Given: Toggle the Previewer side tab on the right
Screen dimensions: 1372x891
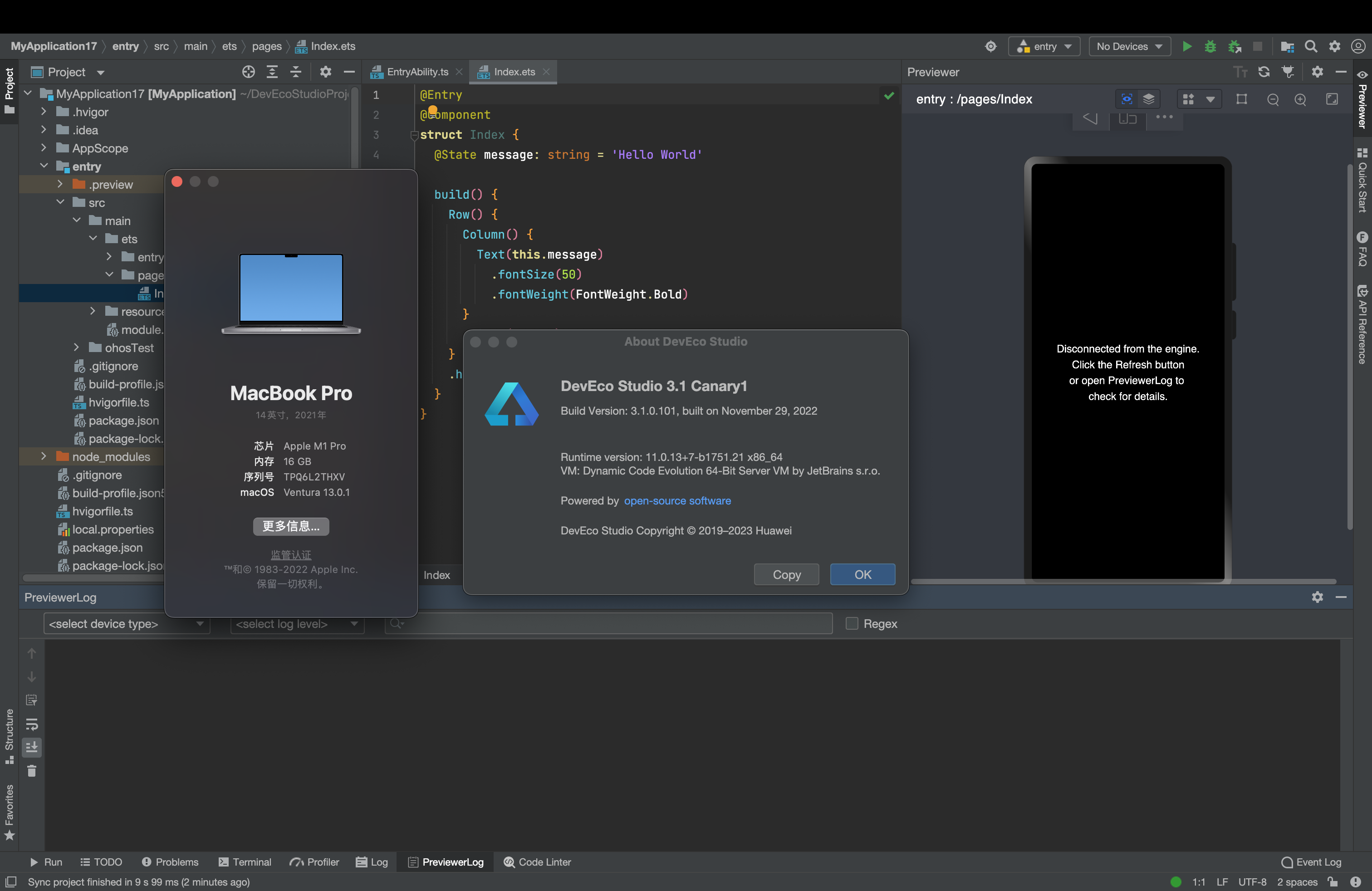Looking at the screenshot, I should tap(1362, 99).
